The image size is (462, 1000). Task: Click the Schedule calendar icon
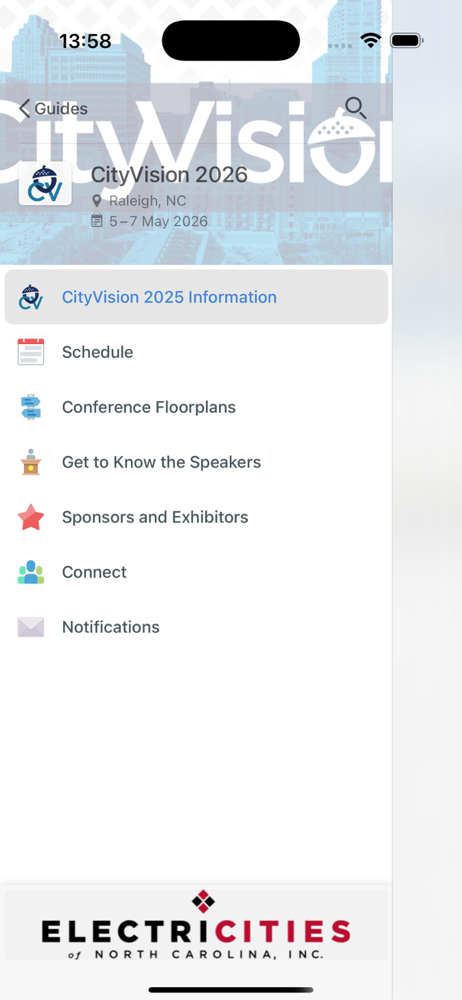tap(31, 352)
